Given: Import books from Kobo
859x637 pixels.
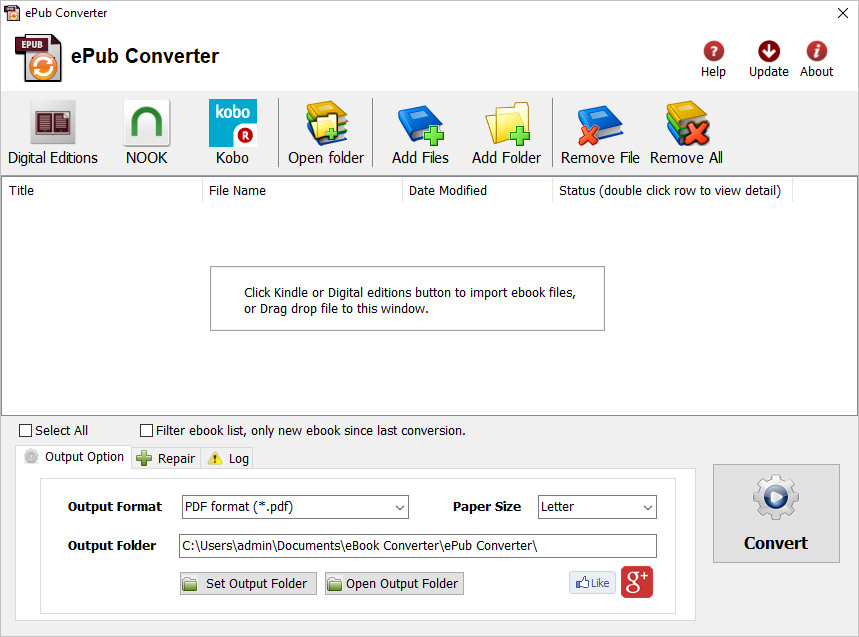Looking at the screenshot, I should 232,132.
